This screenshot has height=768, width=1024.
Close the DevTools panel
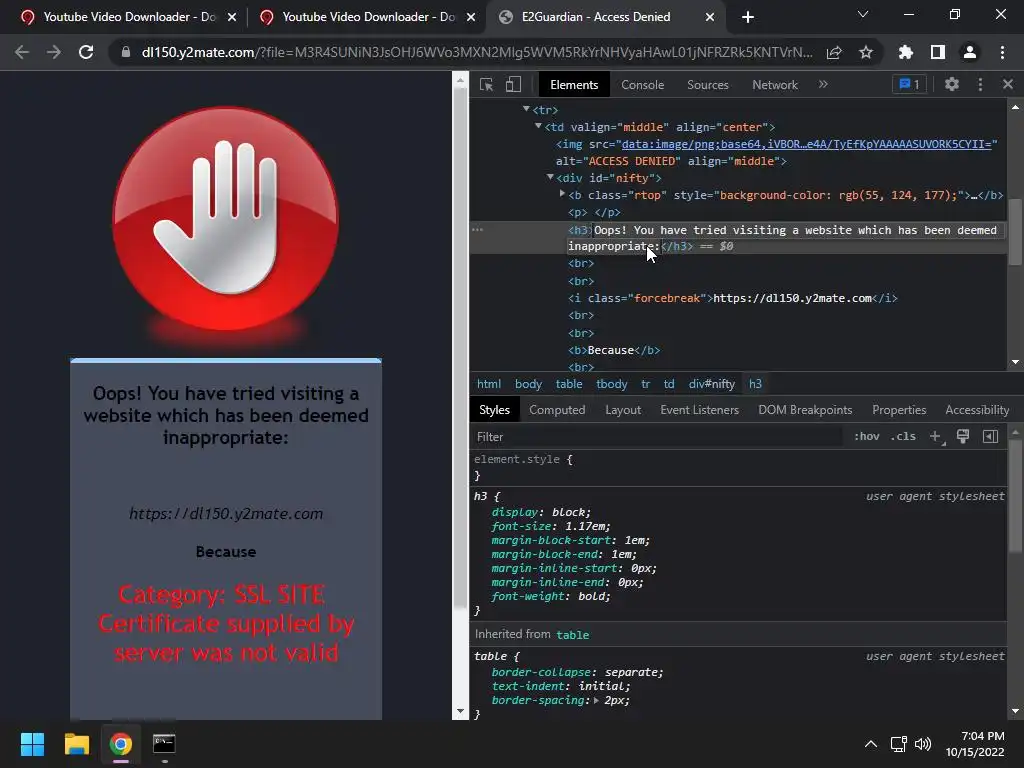(1008, 84)
